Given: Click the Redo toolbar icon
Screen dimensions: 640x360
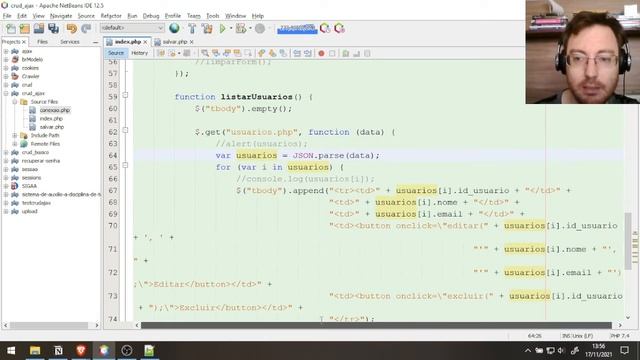Looking at the screenshot, I should click(x=86, y=29).
